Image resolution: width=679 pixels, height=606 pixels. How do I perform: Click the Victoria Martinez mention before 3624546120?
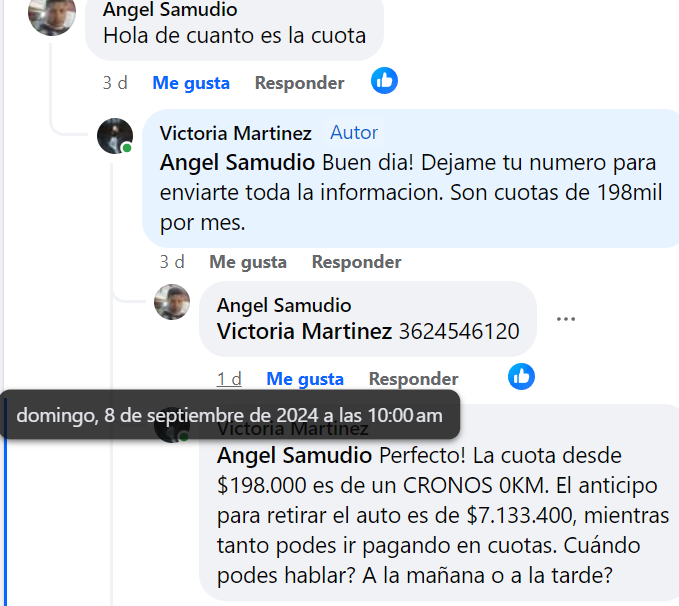point(304,331)
